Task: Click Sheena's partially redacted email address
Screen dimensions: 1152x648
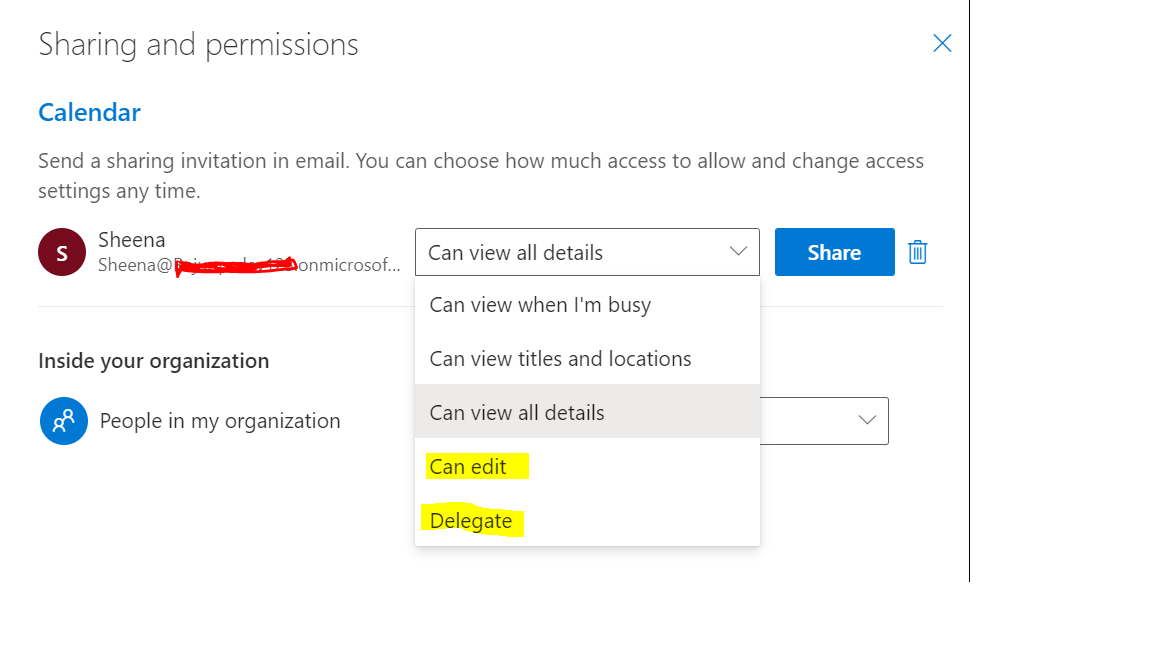Action: click(248, 266)
